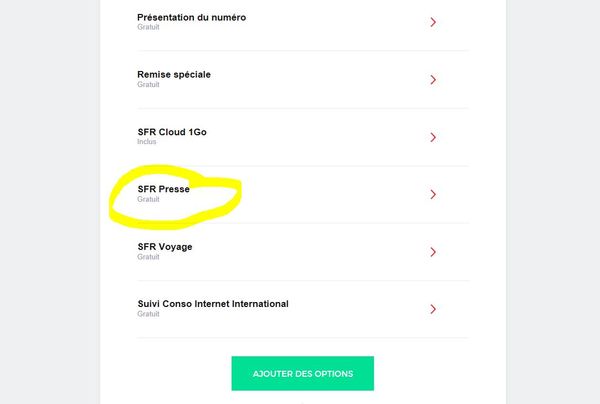This screenshot has height=404, width=600.
Task: Expand SFR Voyage with its arrow
Action: tap(433, 252)
